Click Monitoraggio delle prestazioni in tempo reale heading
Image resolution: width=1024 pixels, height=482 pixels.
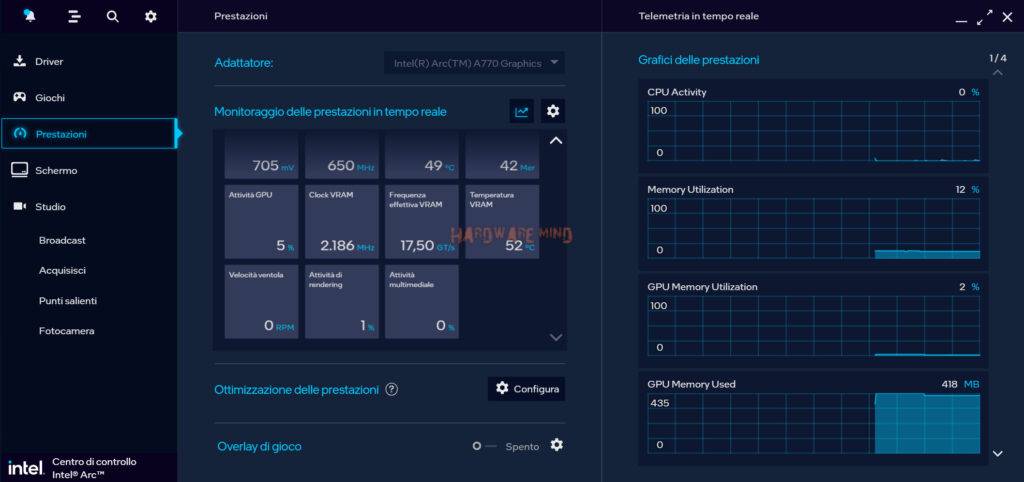tap(330, 112)
